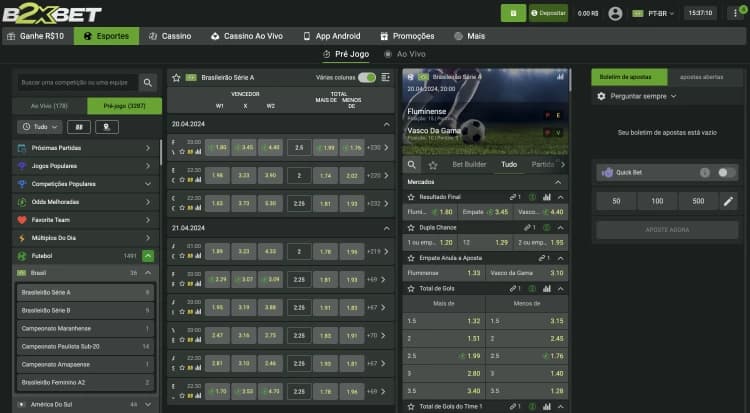Open the Tudo time filter dropdown
The image size is (750, 413).
coord(40,127)
